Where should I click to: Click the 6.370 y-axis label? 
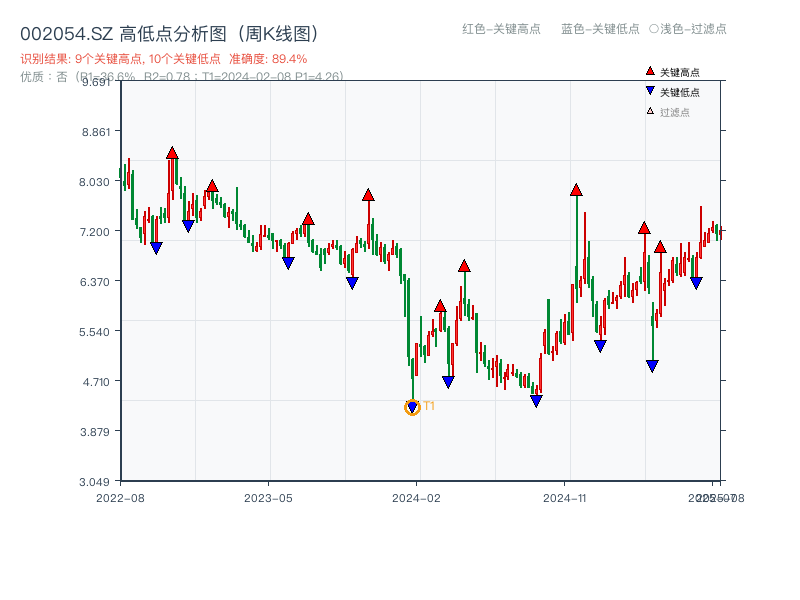point(94,282)
